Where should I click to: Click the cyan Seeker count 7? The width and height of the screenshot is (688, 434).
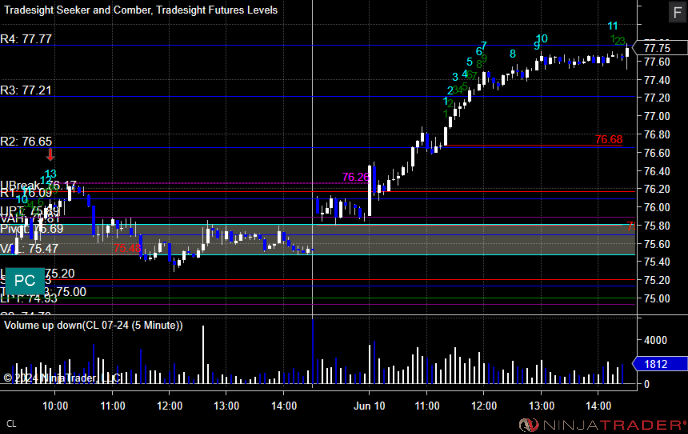click(x=484, y=45)
